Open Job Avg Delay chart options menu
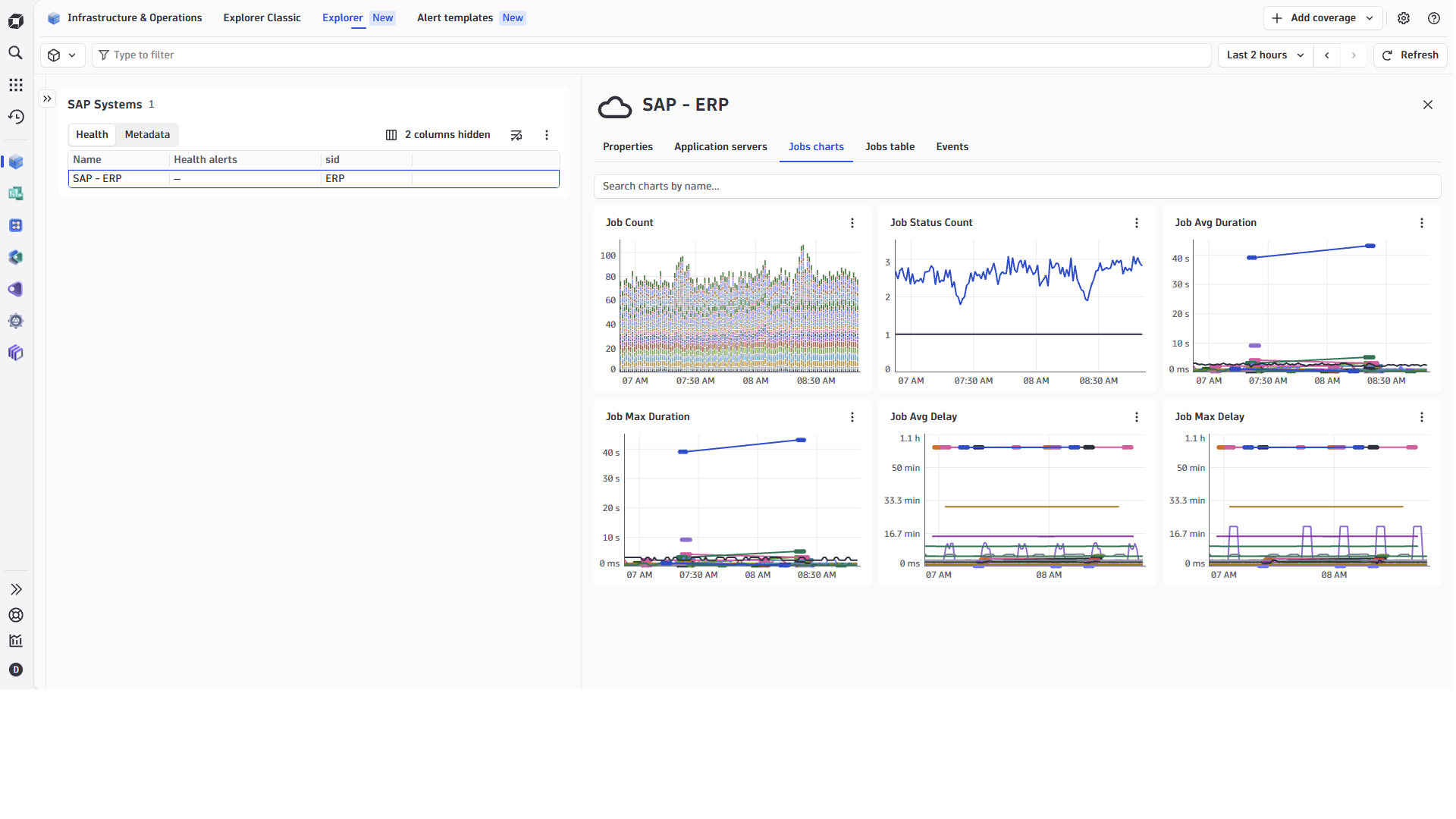1456x819 pixels. tap(1136, 417)
